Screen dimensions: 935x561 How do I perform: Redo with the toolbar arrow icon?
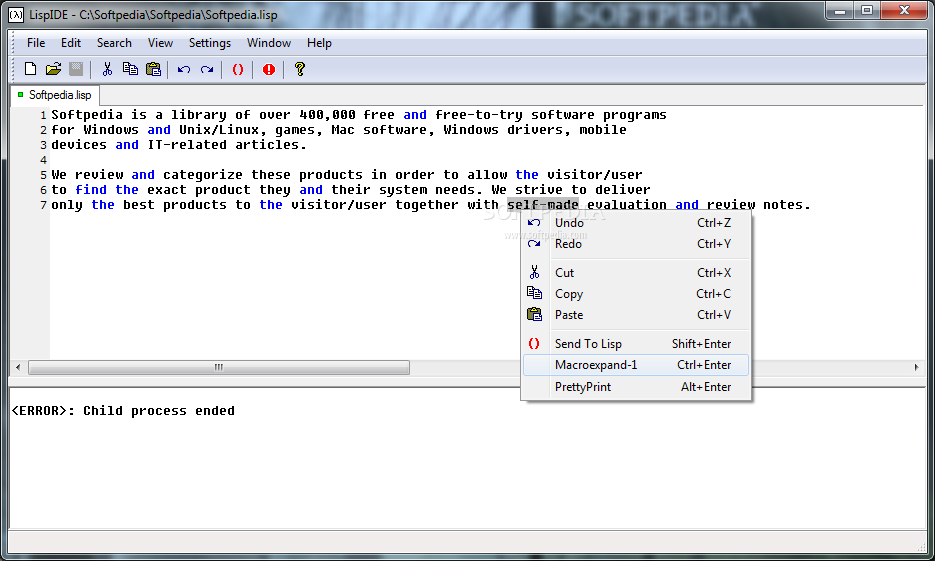coord(207,70)
